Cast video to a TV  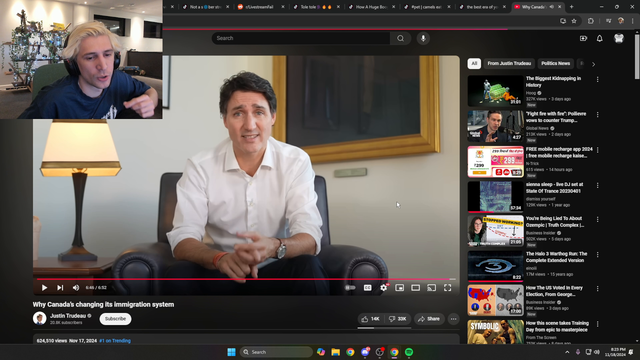[431, 288]
